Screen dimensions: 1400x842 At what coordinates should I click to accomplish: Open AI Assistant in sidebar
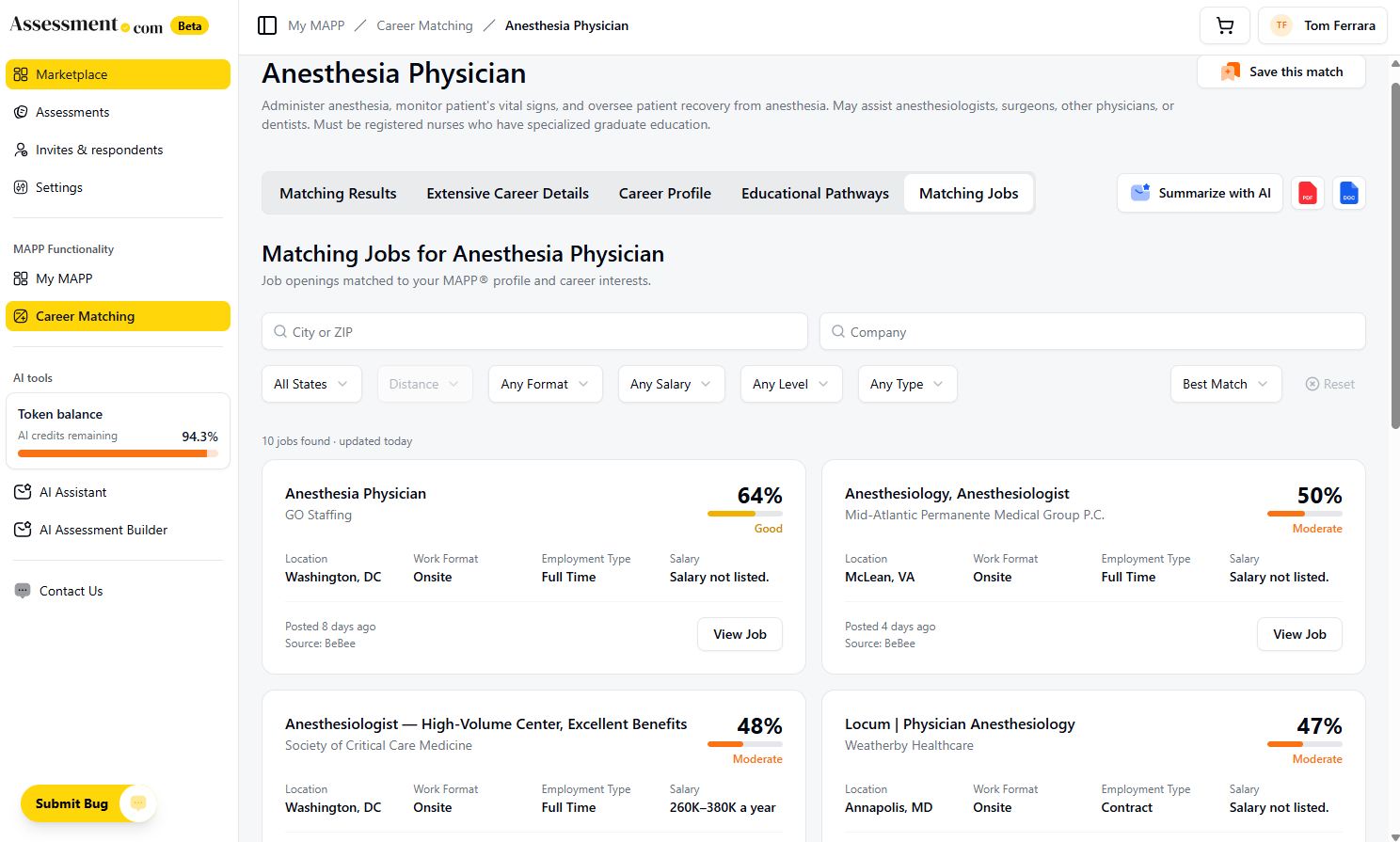[x=72, y=492]
